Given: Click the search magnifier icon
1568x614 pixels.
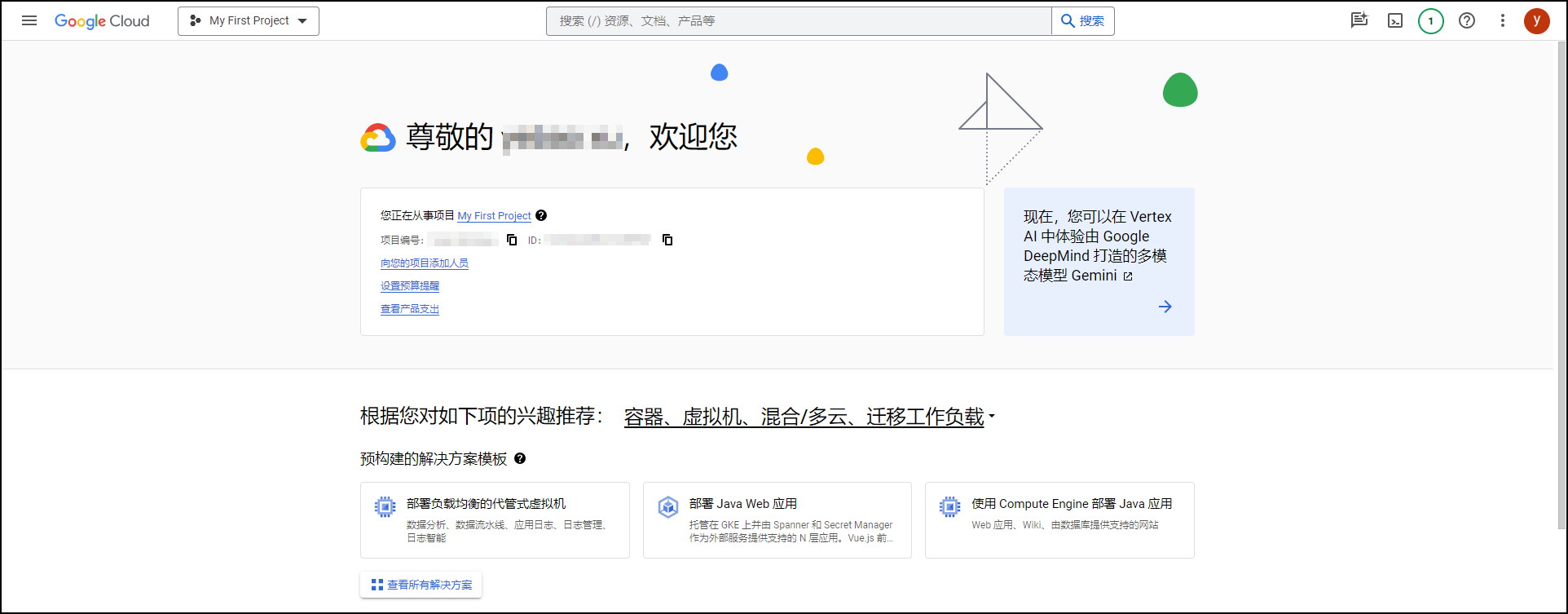Looking at the screenshot, I should tap(1068, 21).
